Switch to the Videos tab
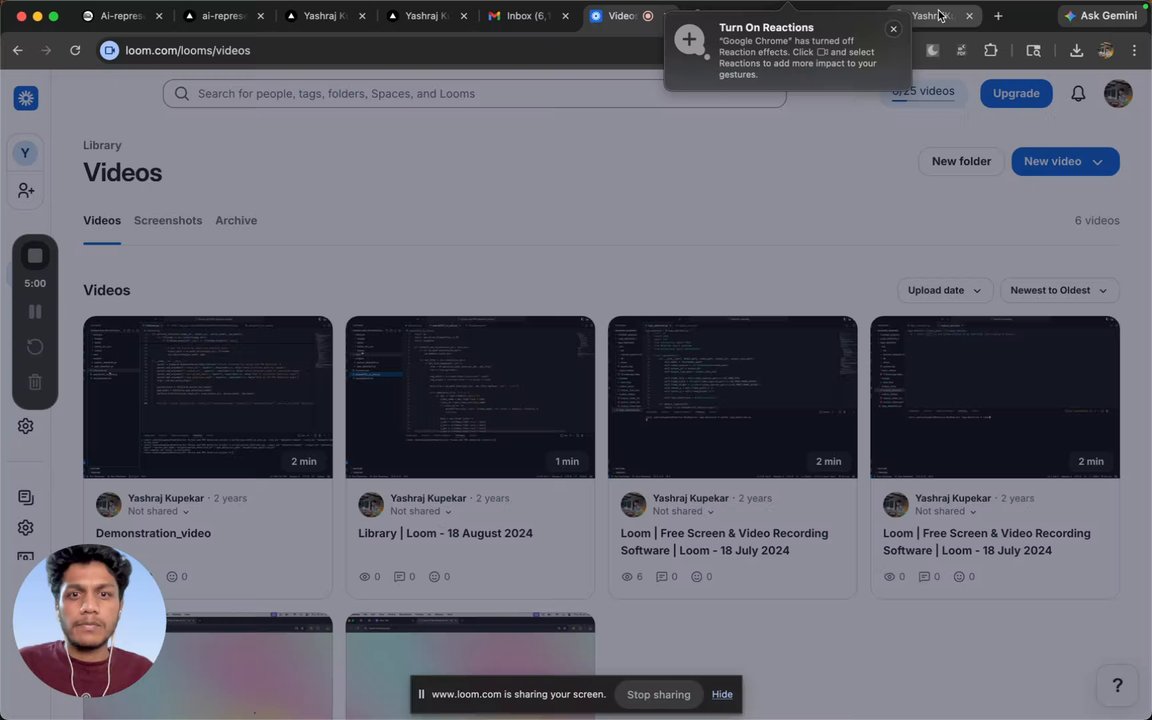 (x=102, y=220)
